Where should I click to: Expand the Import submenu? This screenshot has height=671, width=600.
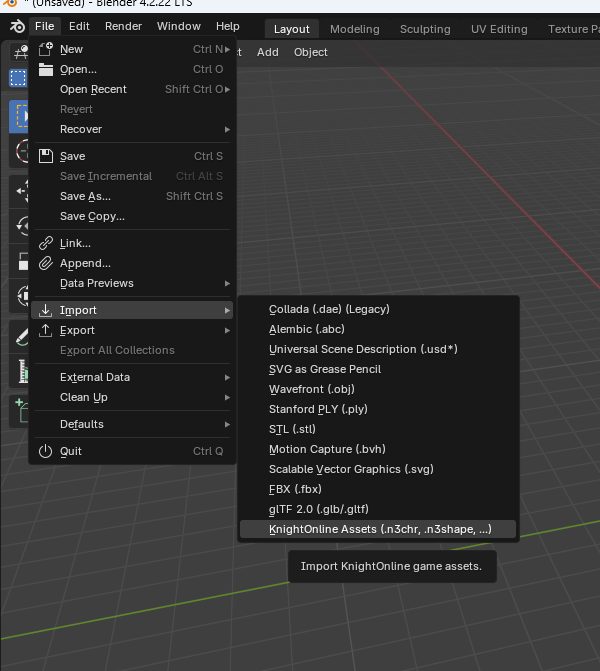227,310
